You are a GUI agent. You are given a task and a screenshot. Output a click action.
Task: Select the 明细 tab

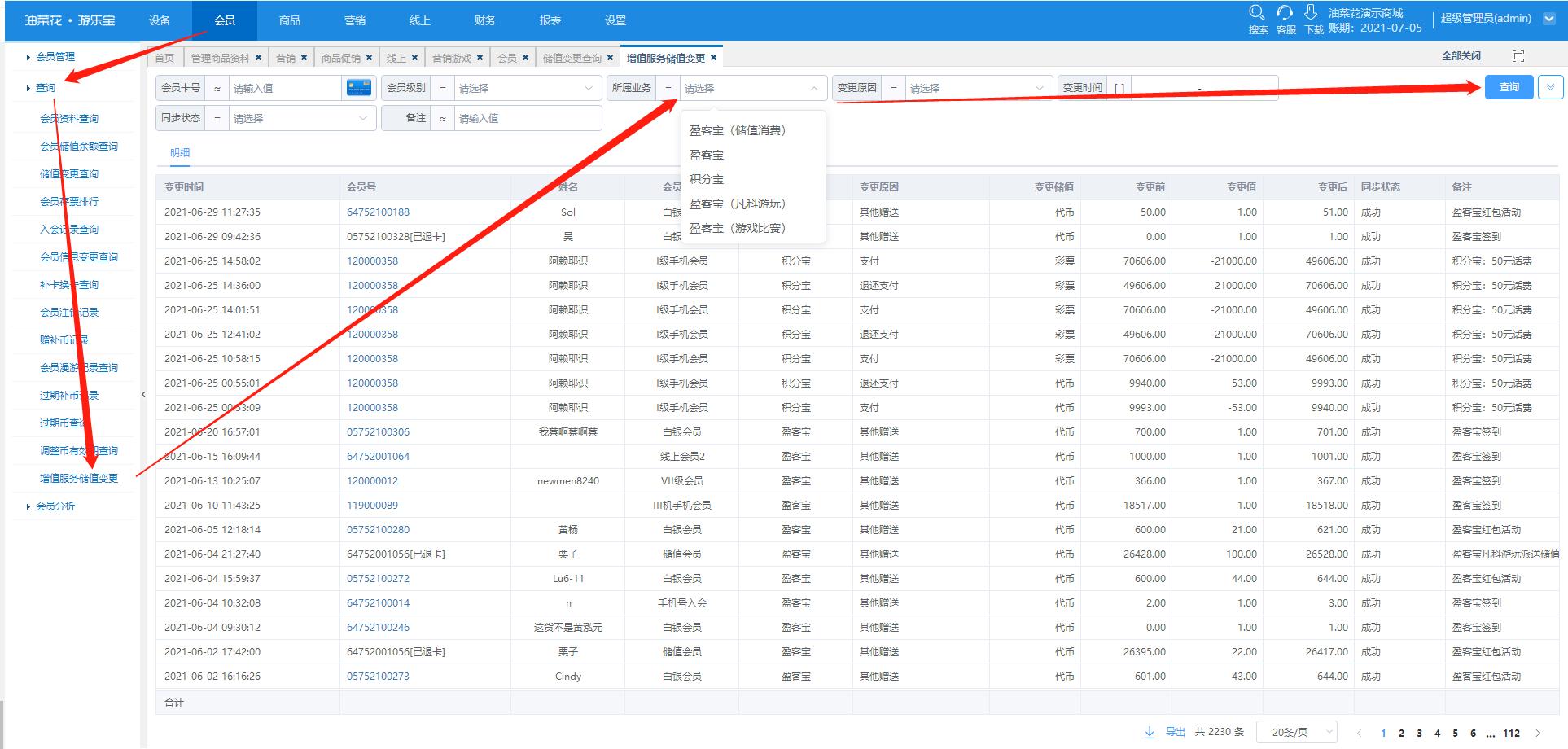tap(180, 152)
